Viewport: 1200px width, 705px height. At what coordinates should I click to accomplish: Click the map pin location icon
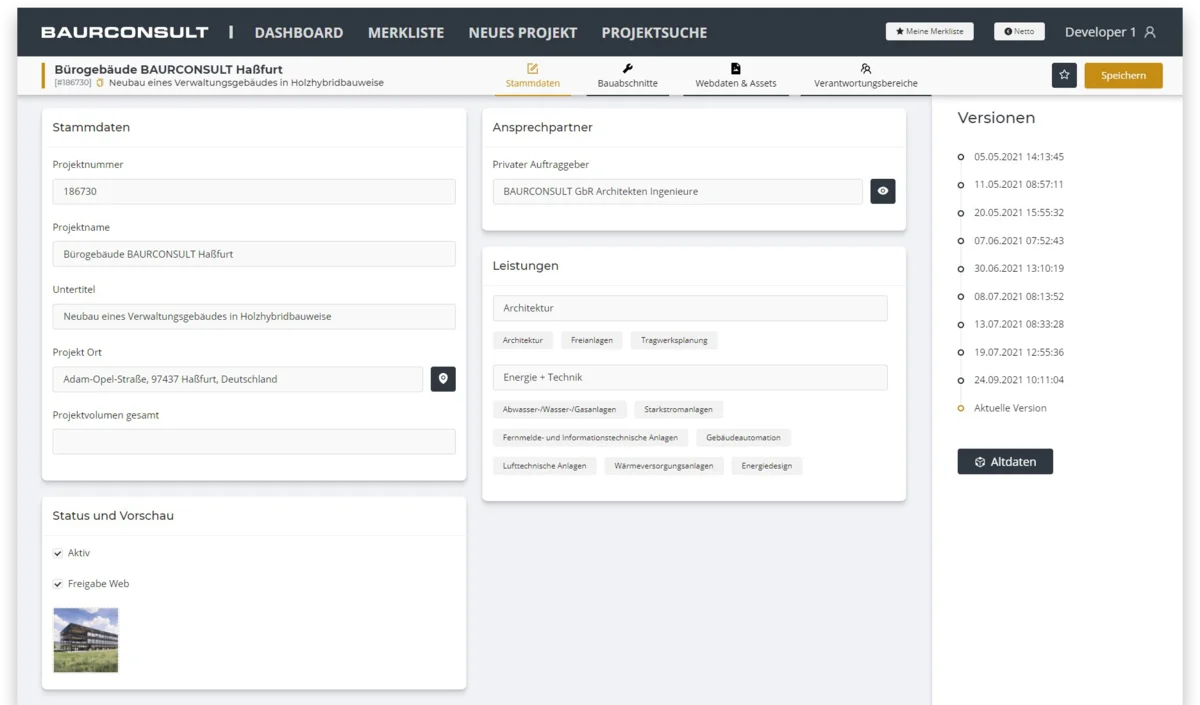point(443,379)
